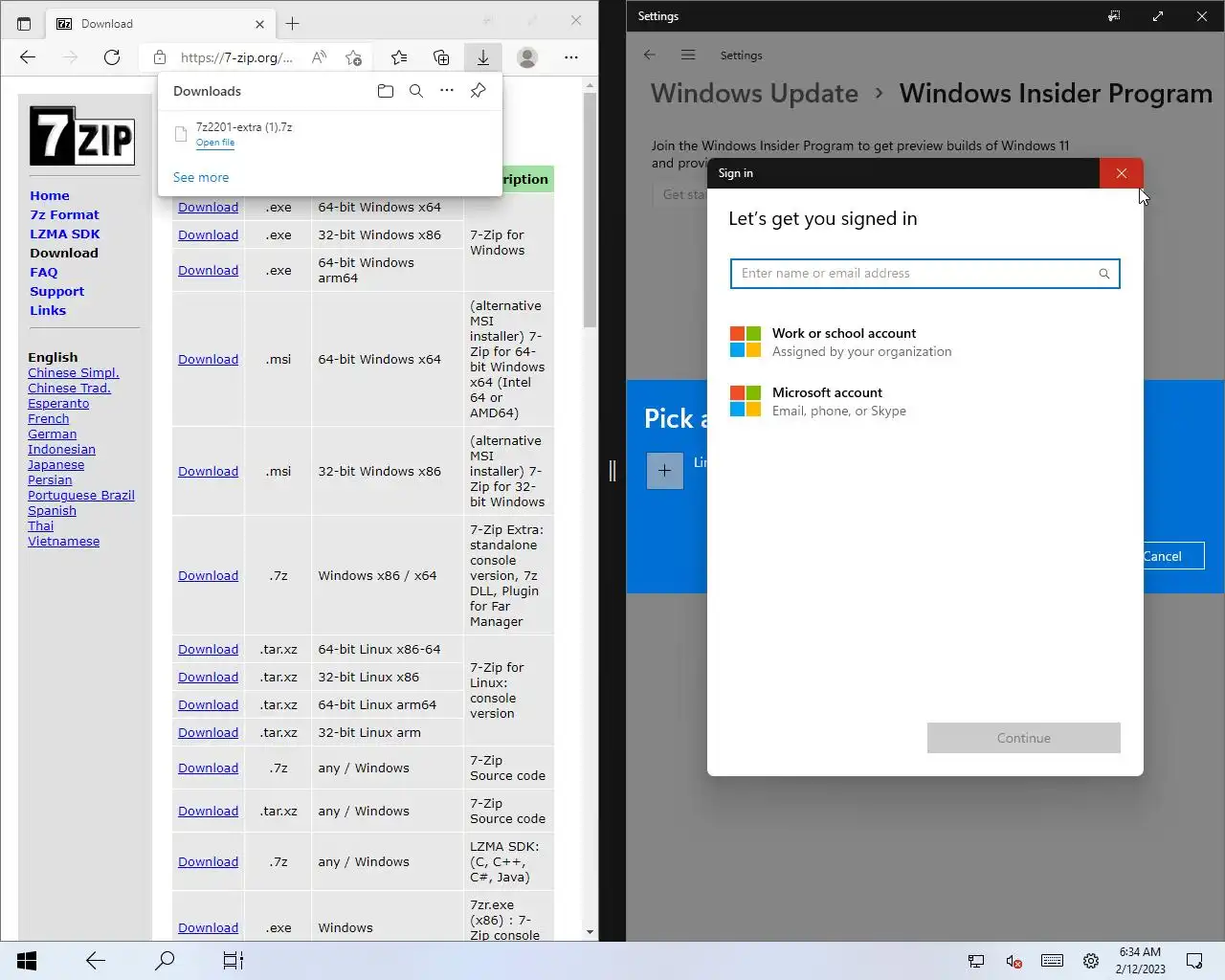The height and width of the screenshot is (980, 1225).
Task: Switch language to Vietnamese
Action: pos(64,541)
